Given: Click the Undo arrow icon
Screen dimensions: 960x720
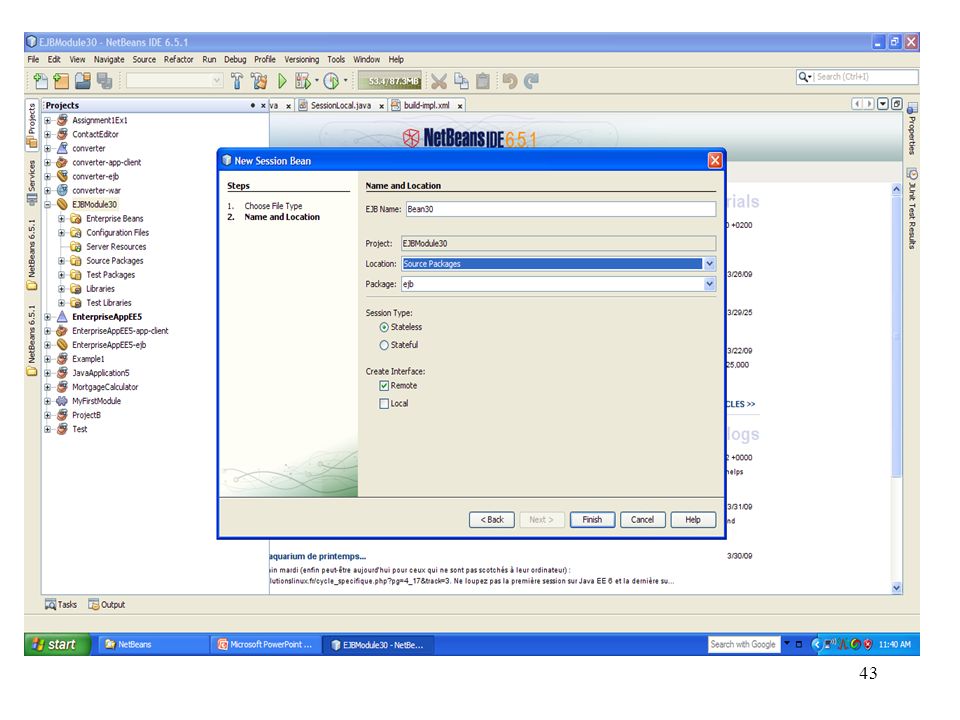Looking at the screenshot, I should (509, 81).
